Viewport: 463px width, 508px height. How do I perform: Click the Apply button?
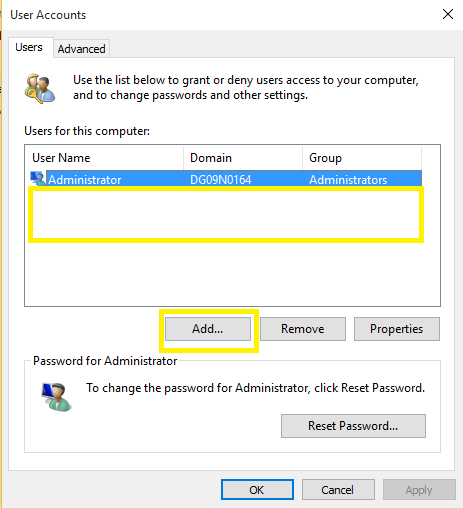[x=419, y=490]
